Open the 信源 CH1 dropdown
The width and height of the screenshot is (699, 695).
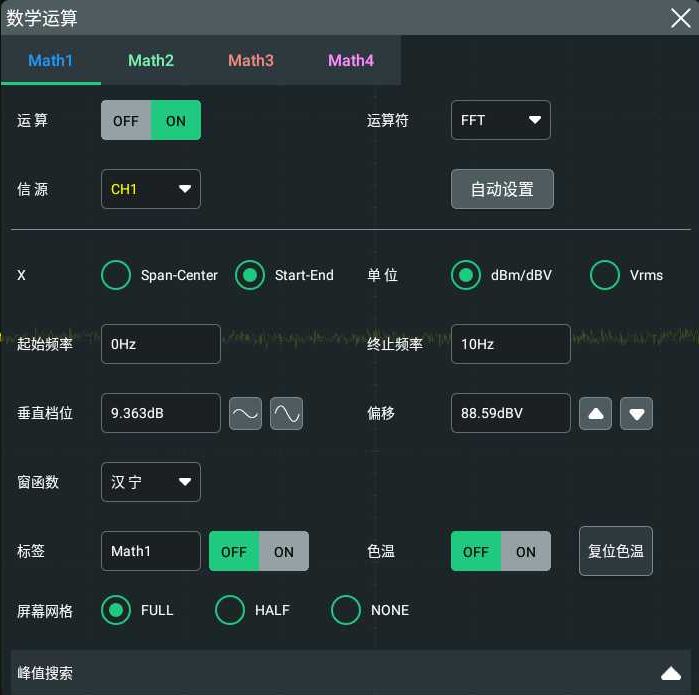[151, 189]
